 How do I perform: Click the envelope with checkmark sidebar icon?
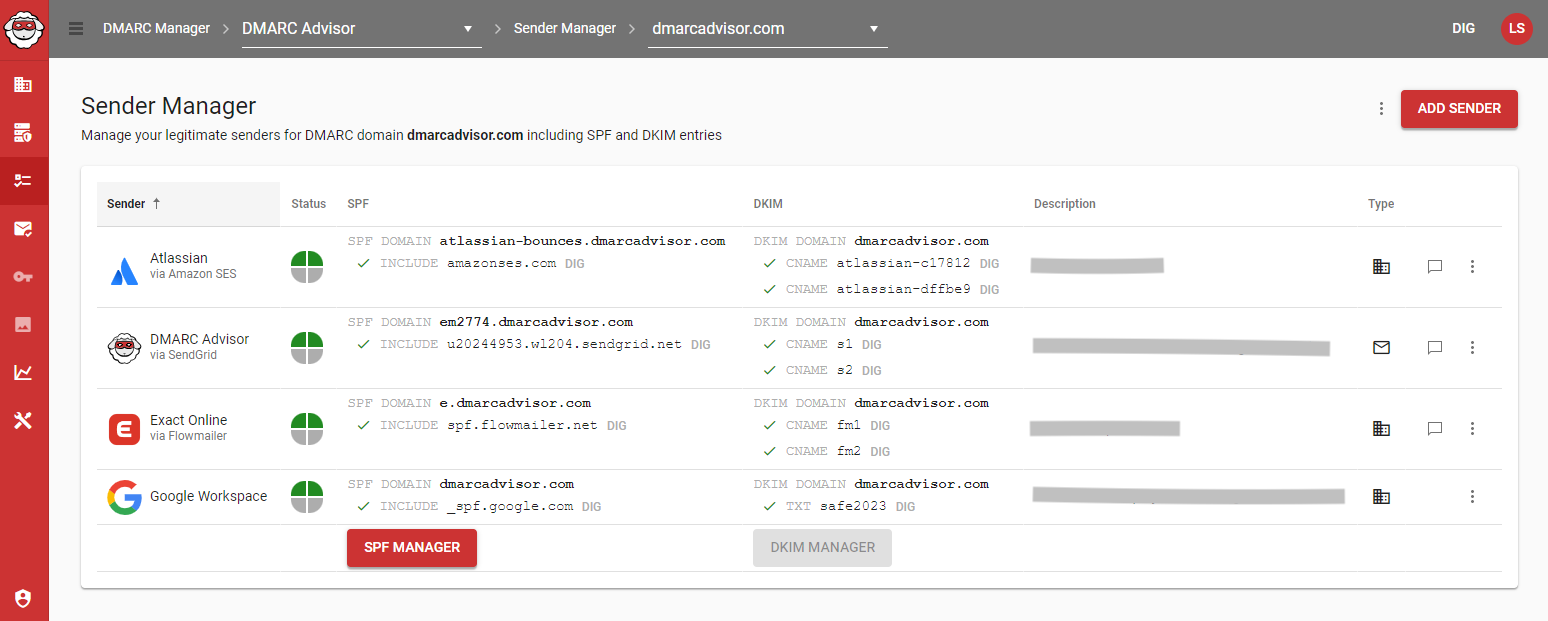click(x=24, y=229)
